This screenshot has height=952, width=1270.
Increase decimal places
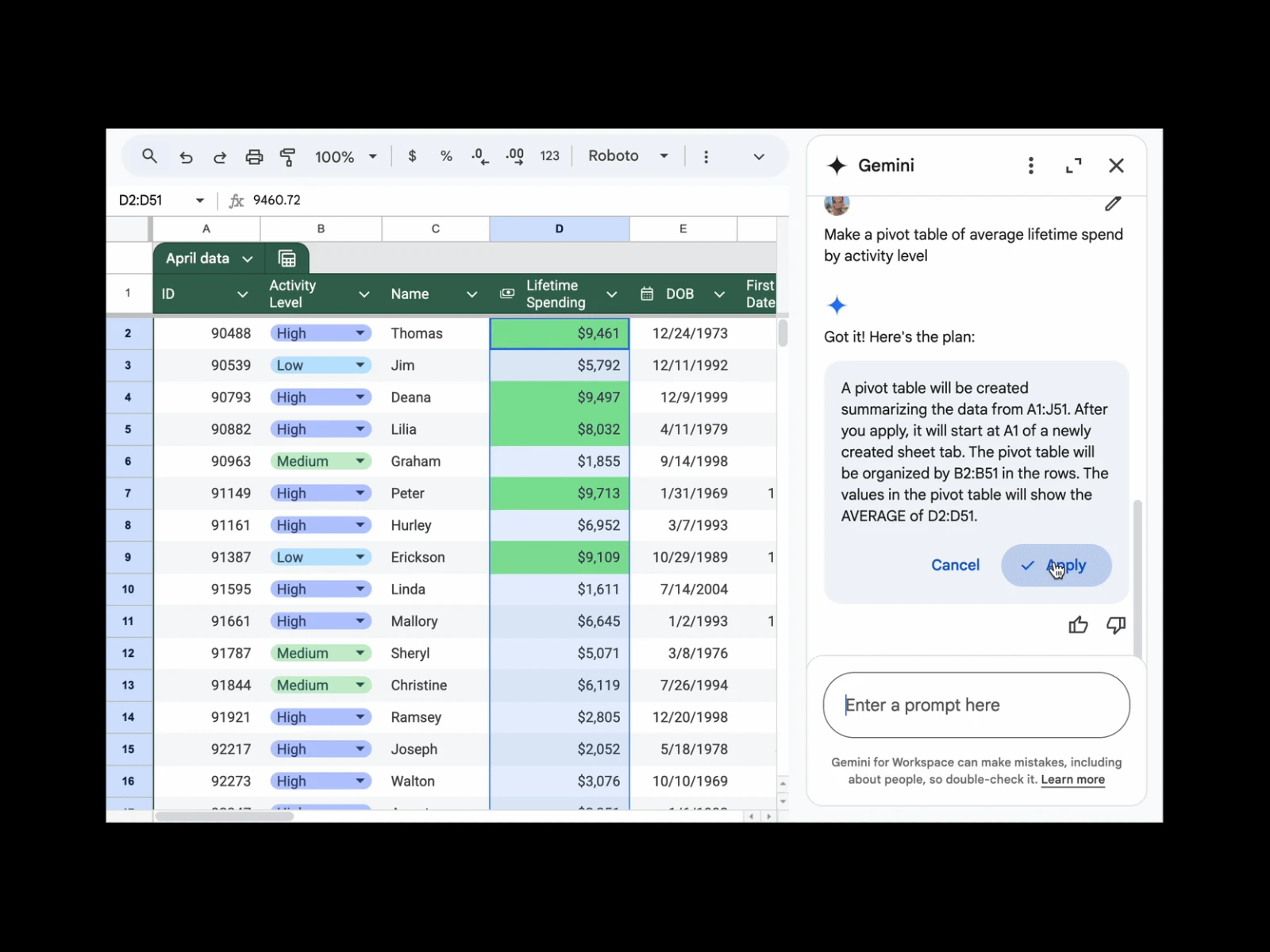(x=514, y=156)
